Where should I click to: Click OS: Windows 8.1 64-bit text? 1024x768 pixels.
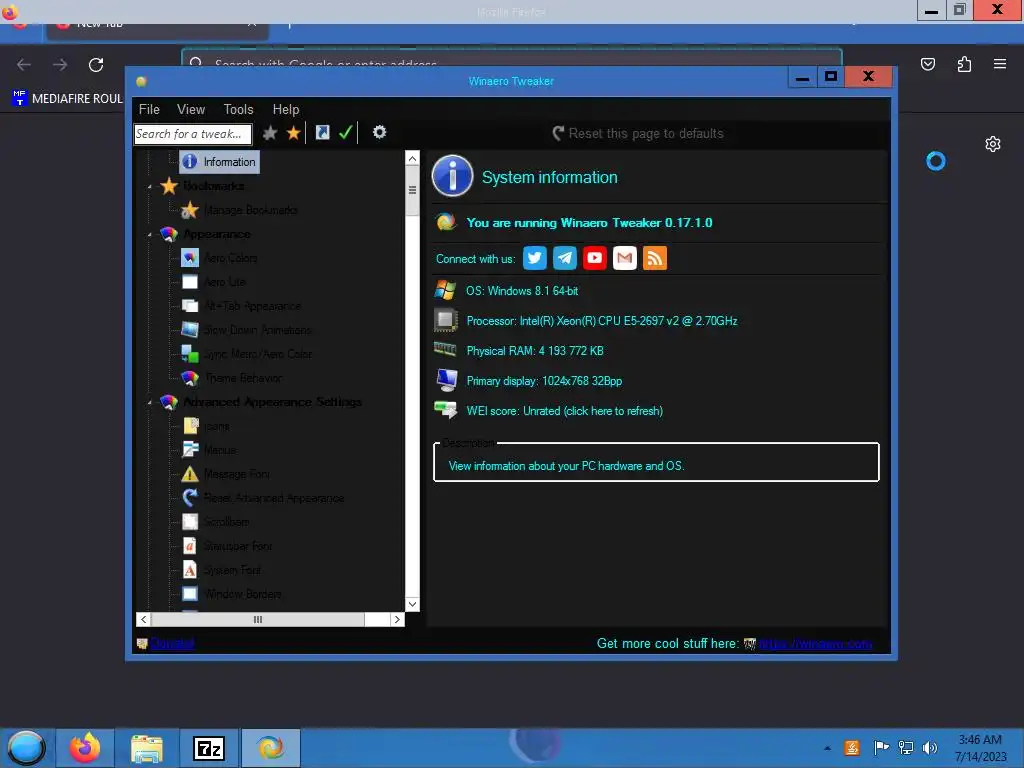tap(522, 291)
